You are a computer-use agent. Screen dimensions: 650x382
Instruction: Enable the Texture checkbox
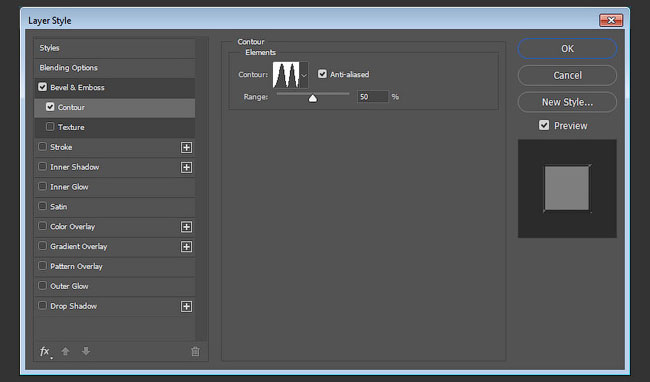[50, 126]
